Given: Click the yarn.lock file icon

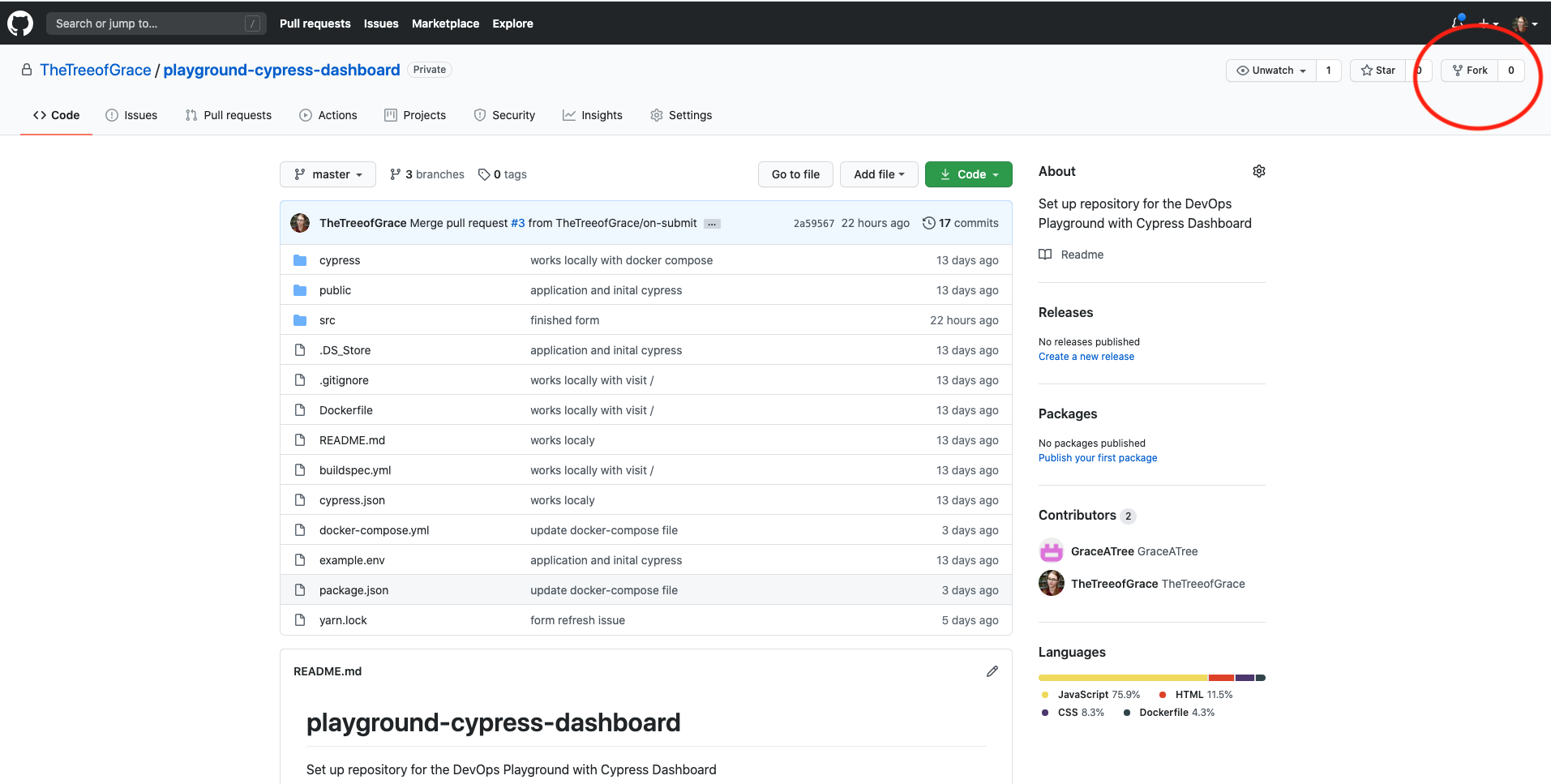Looking at the screenshot, I should pyautogui.click(x=300, y=620).
